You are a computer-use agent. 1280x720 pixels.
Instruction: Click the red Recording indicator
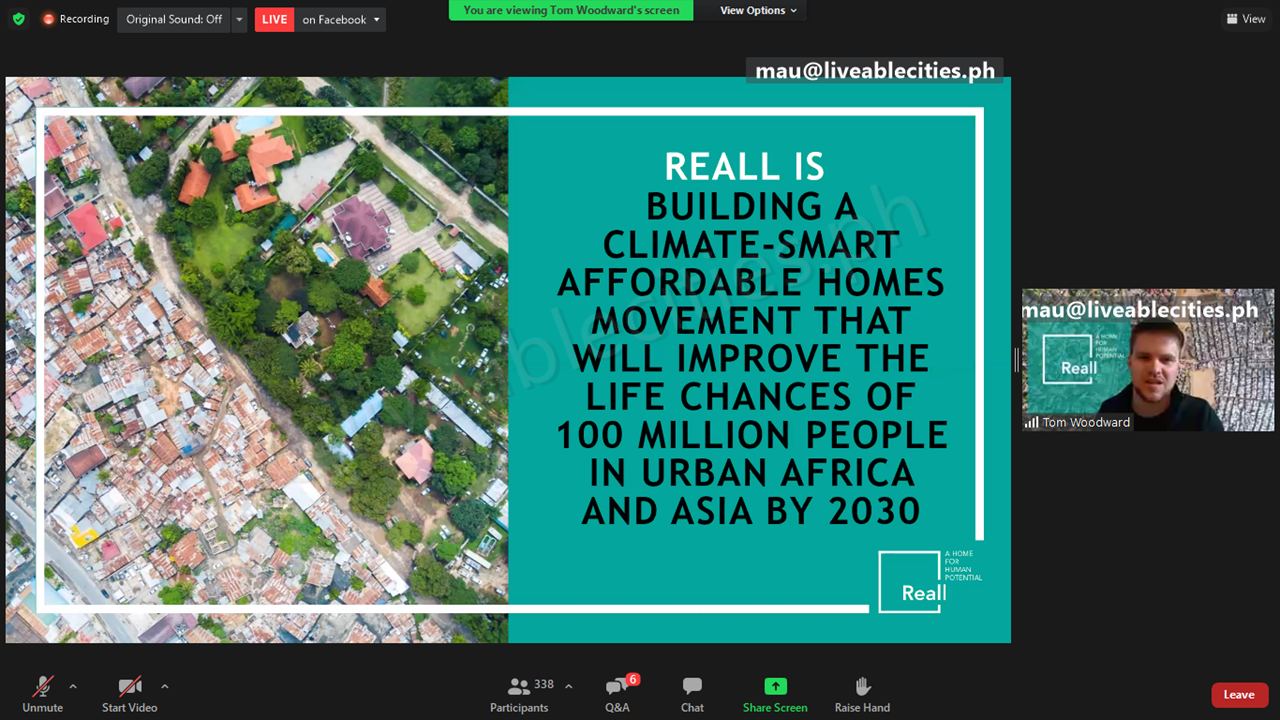75,19
